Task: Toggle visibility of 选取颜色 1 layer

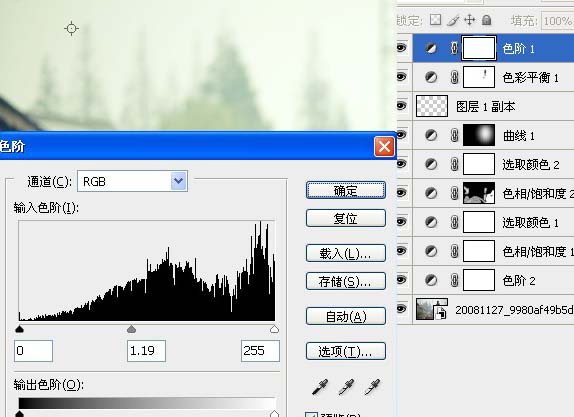Action: click(402, 221)
